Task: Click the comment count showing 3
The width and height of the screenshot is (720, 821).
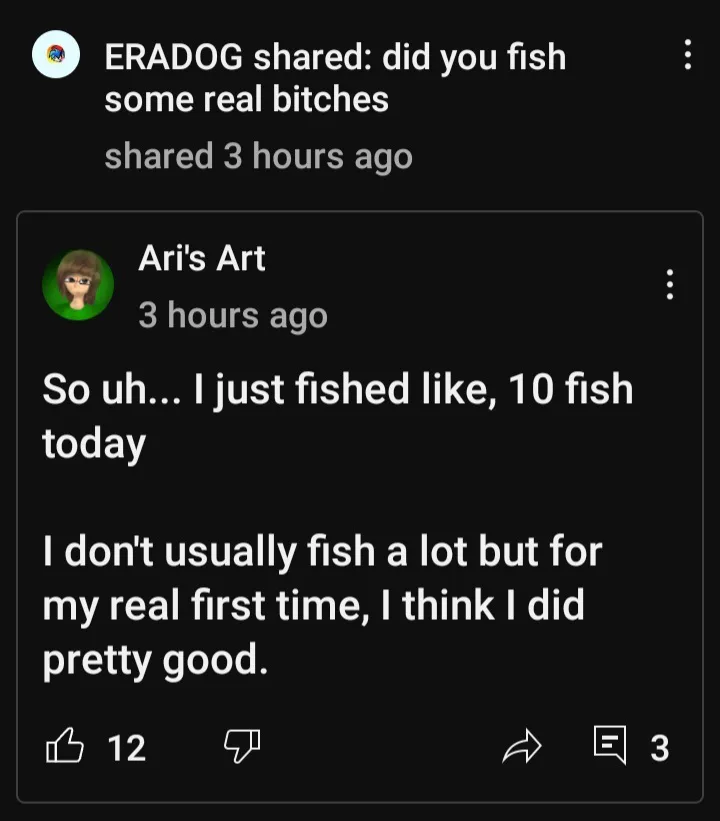Action: tap(659, 747)
